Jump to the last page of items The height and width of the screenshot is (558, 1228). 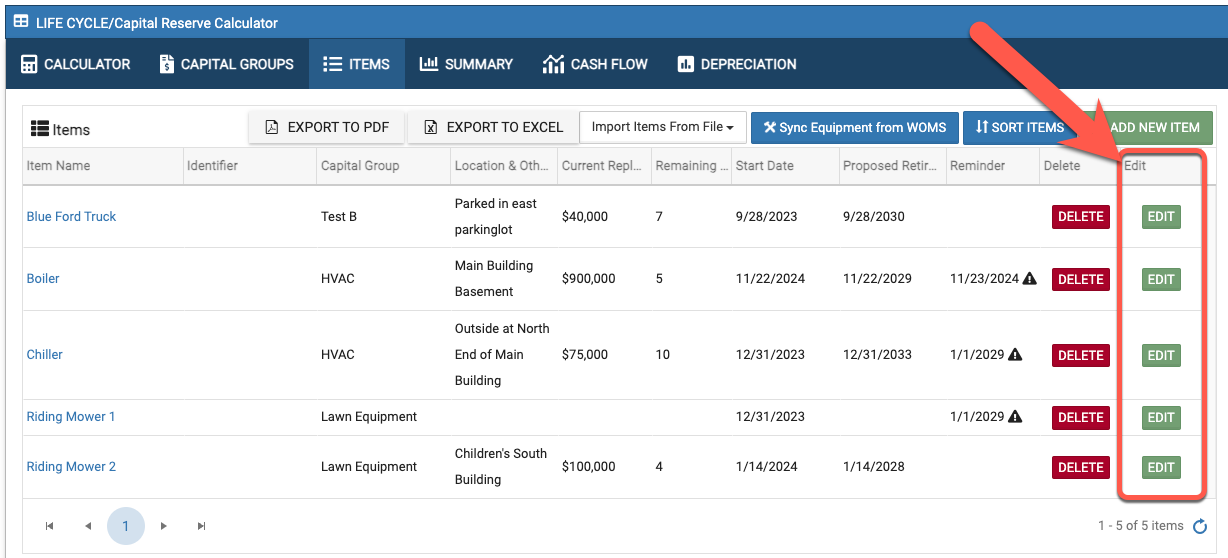(202, 526)
